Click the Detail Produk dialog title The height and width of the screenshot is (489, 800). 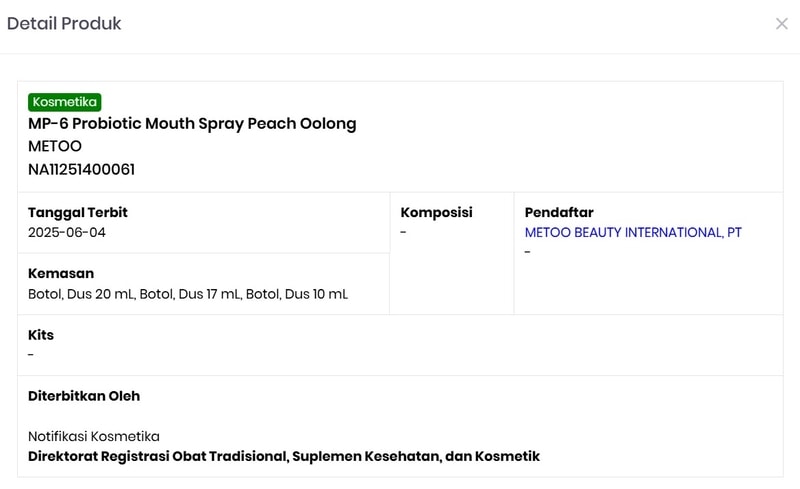64,24
